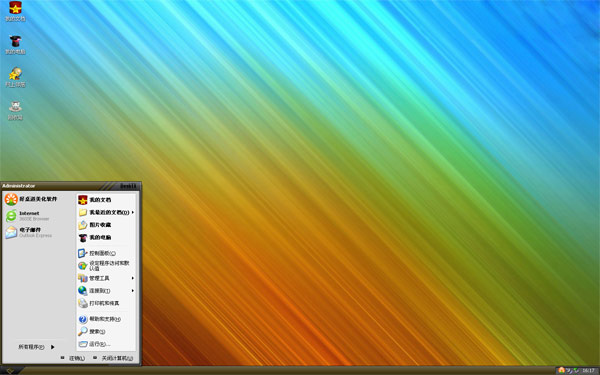This screenshot has width=600, height=375.
Task: Expand recent documents submenu arrow
Action: click(x=133, y=212)
